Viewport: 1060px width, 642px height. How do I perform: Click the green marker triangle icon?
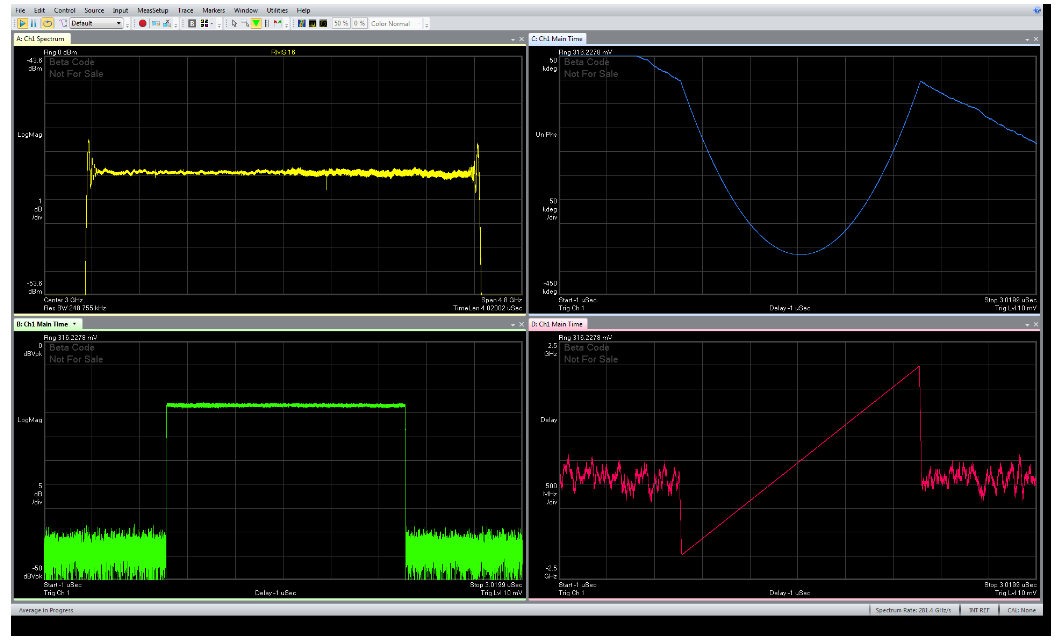pyautogui.click(x=256, y=23)
